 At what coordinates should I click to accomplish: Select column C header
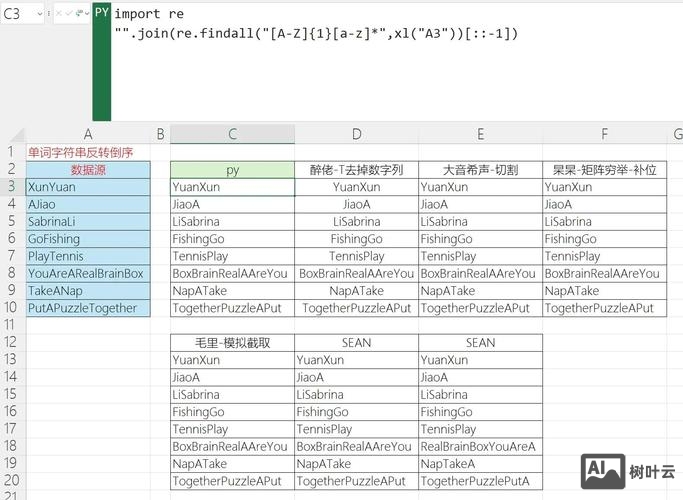[x=233, y=134]
